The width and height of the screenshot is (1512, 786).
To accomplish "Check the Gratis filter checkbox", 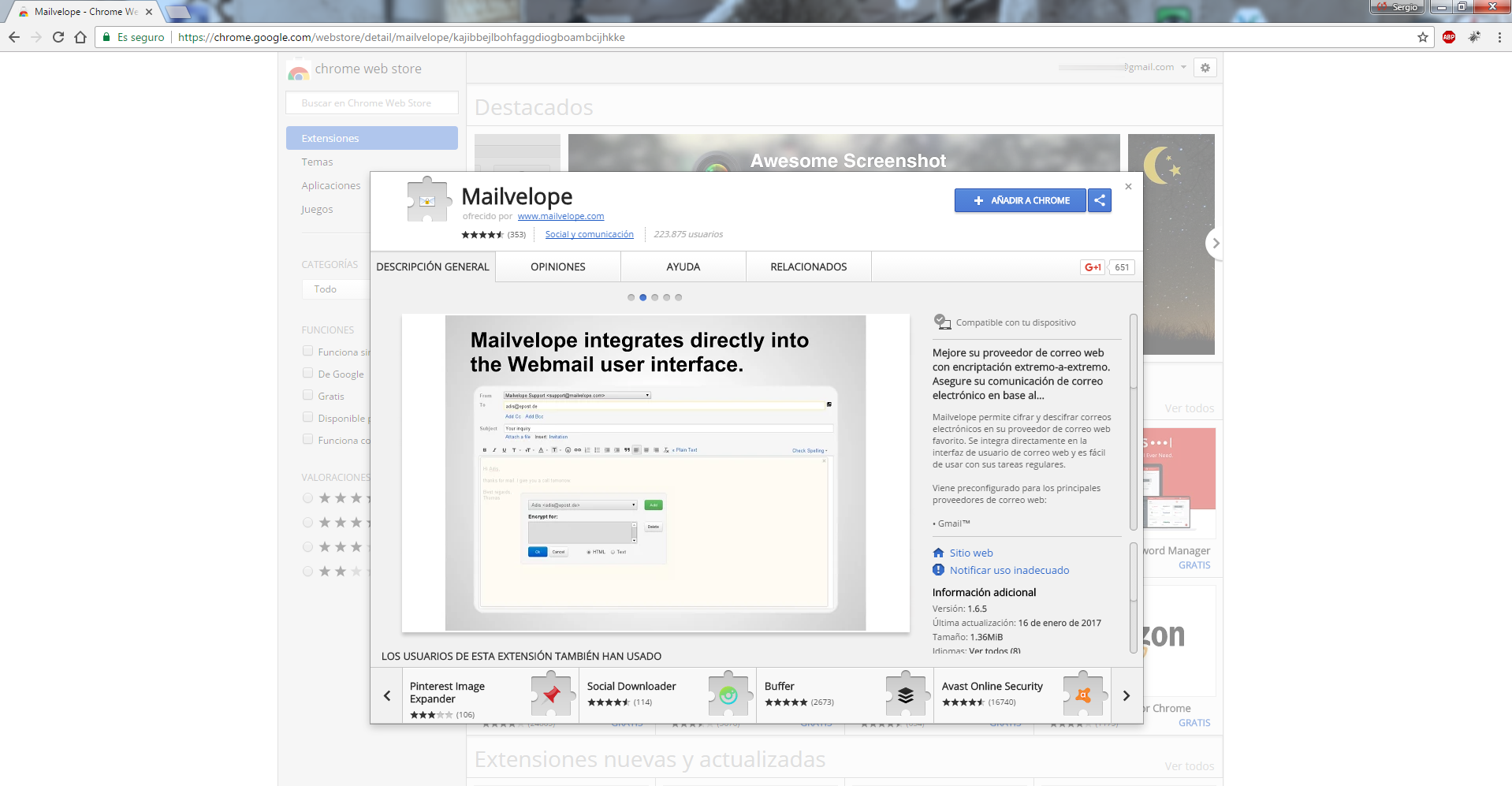I will 308,396.
